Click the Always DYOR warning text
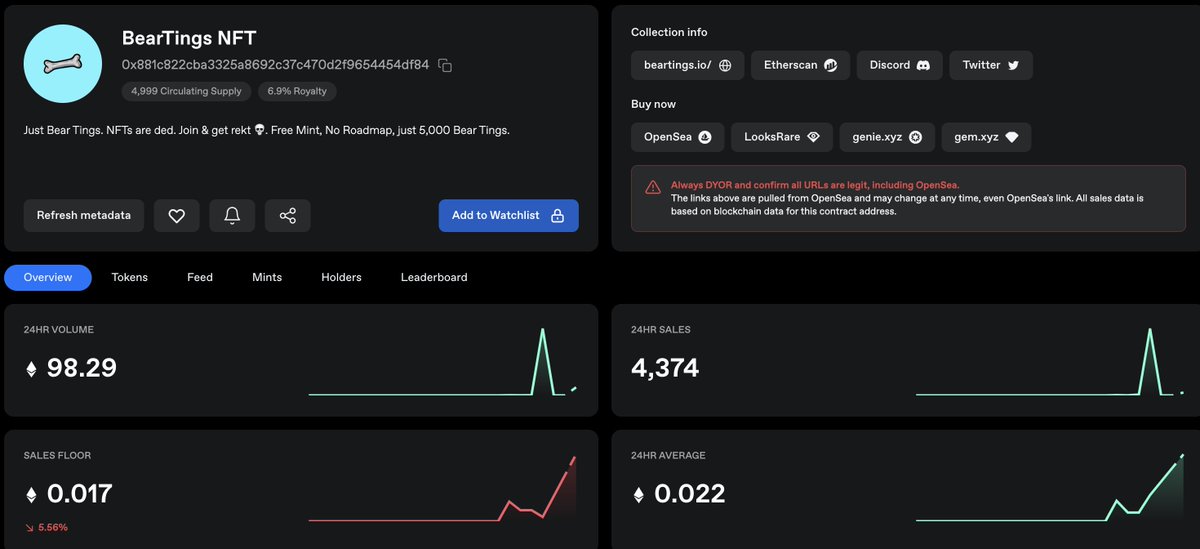The image size is (1200, 549). (815, 185)
